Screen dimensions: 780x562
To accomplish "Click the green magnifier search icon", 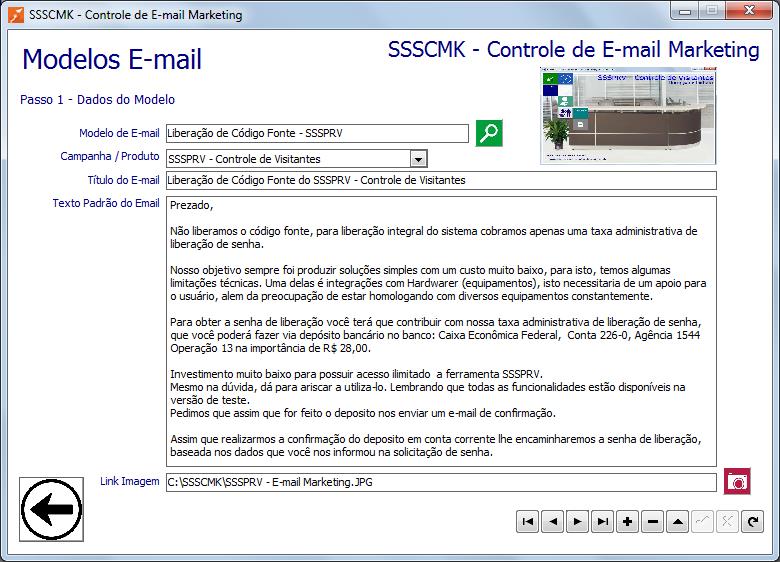I will [489, 133].
